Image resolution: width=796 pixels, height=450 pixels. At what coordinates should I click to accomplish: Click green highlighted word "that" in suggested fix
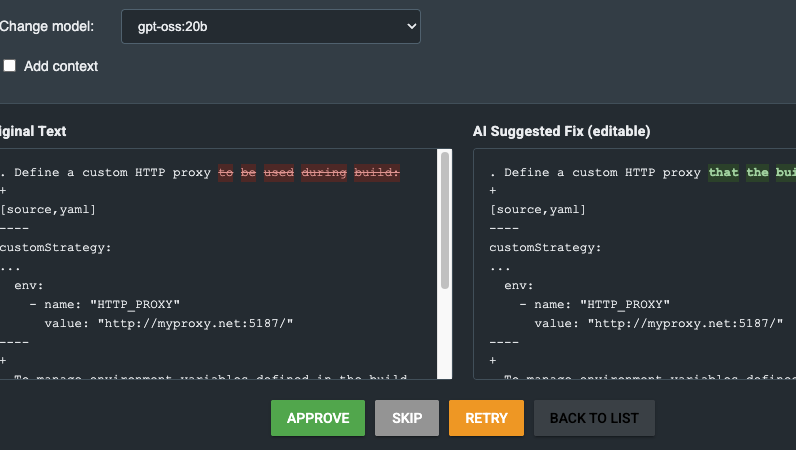723,172
